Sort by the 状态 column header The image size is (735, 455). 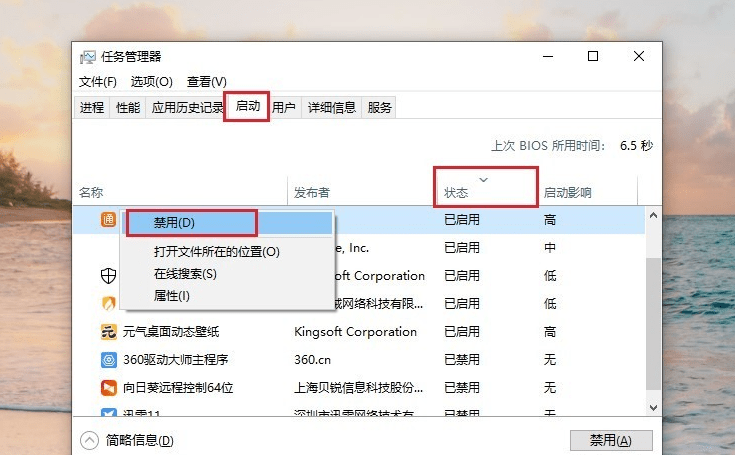click(456, 193)
